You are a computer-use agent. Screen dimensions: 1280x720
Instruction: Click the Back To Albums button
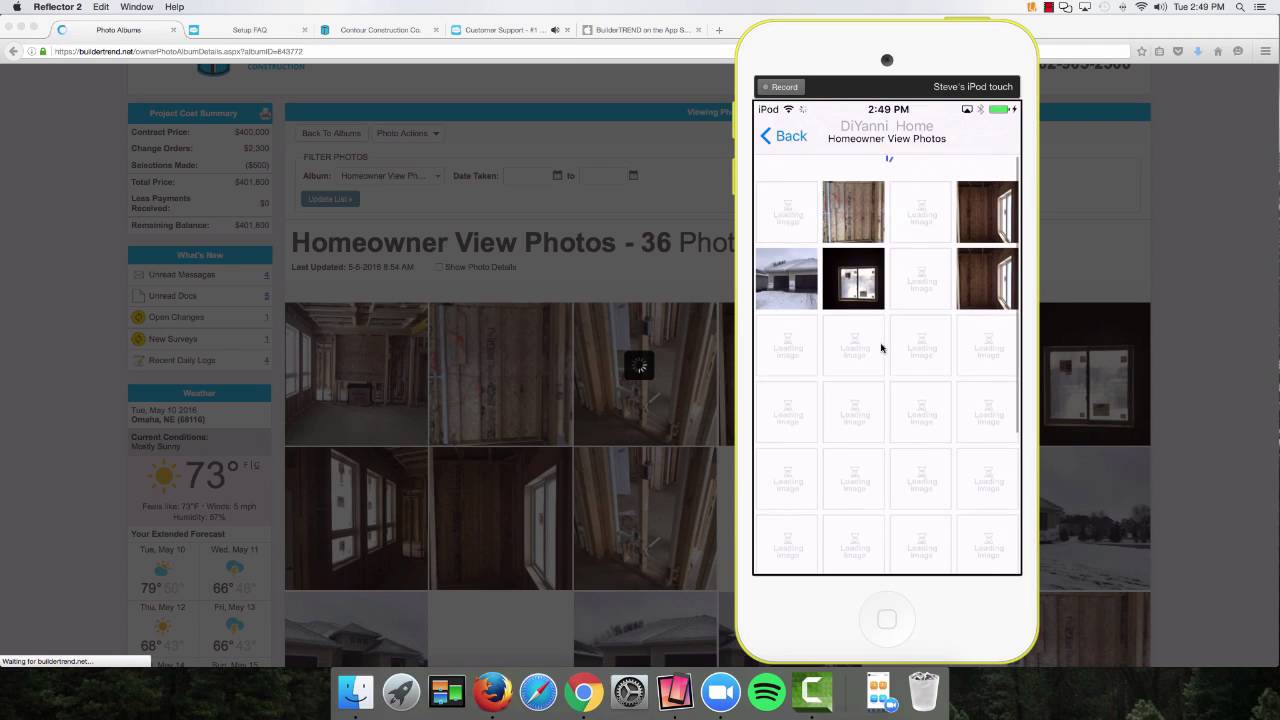332,133
